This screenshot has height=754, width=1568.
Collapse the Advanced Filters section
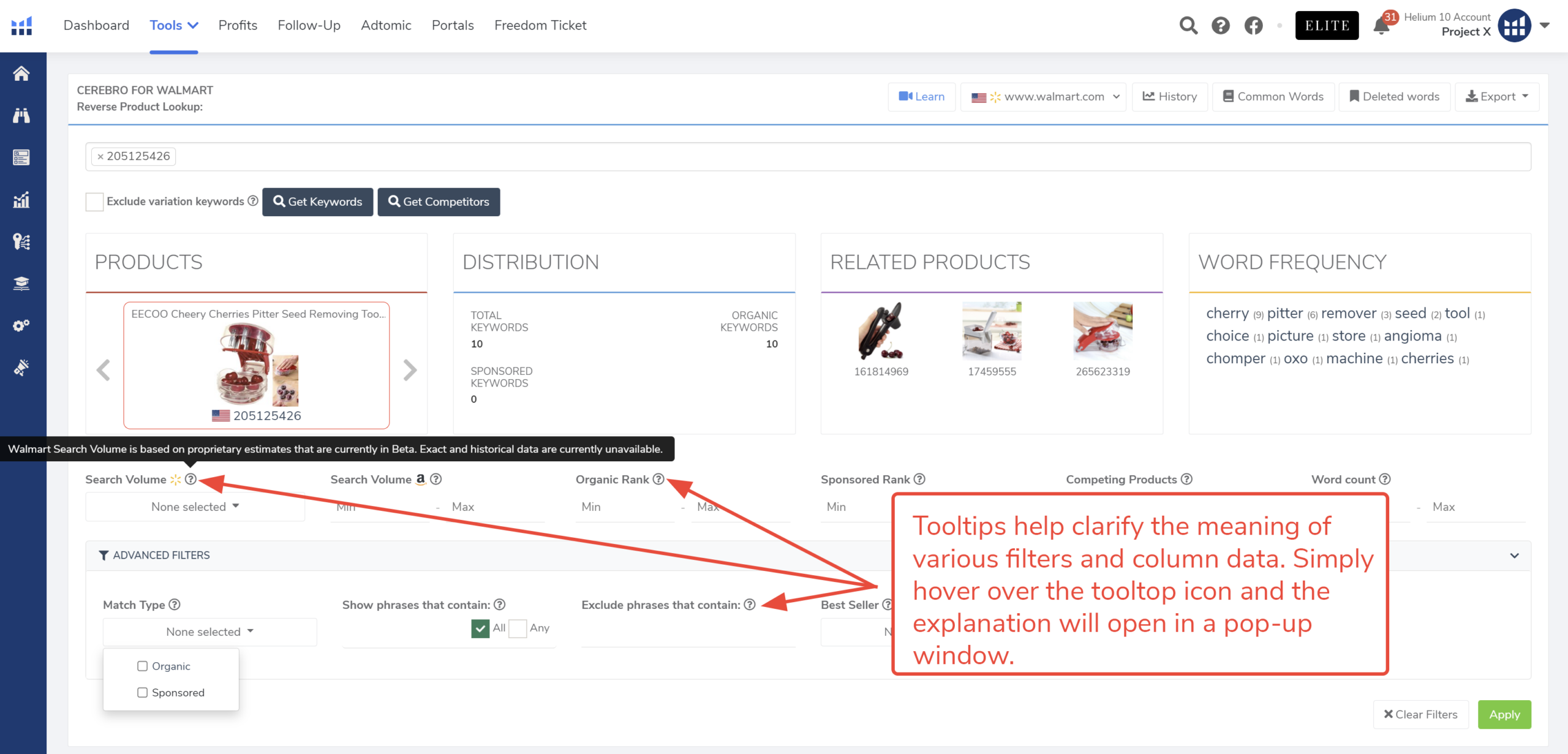point(1514,556)
